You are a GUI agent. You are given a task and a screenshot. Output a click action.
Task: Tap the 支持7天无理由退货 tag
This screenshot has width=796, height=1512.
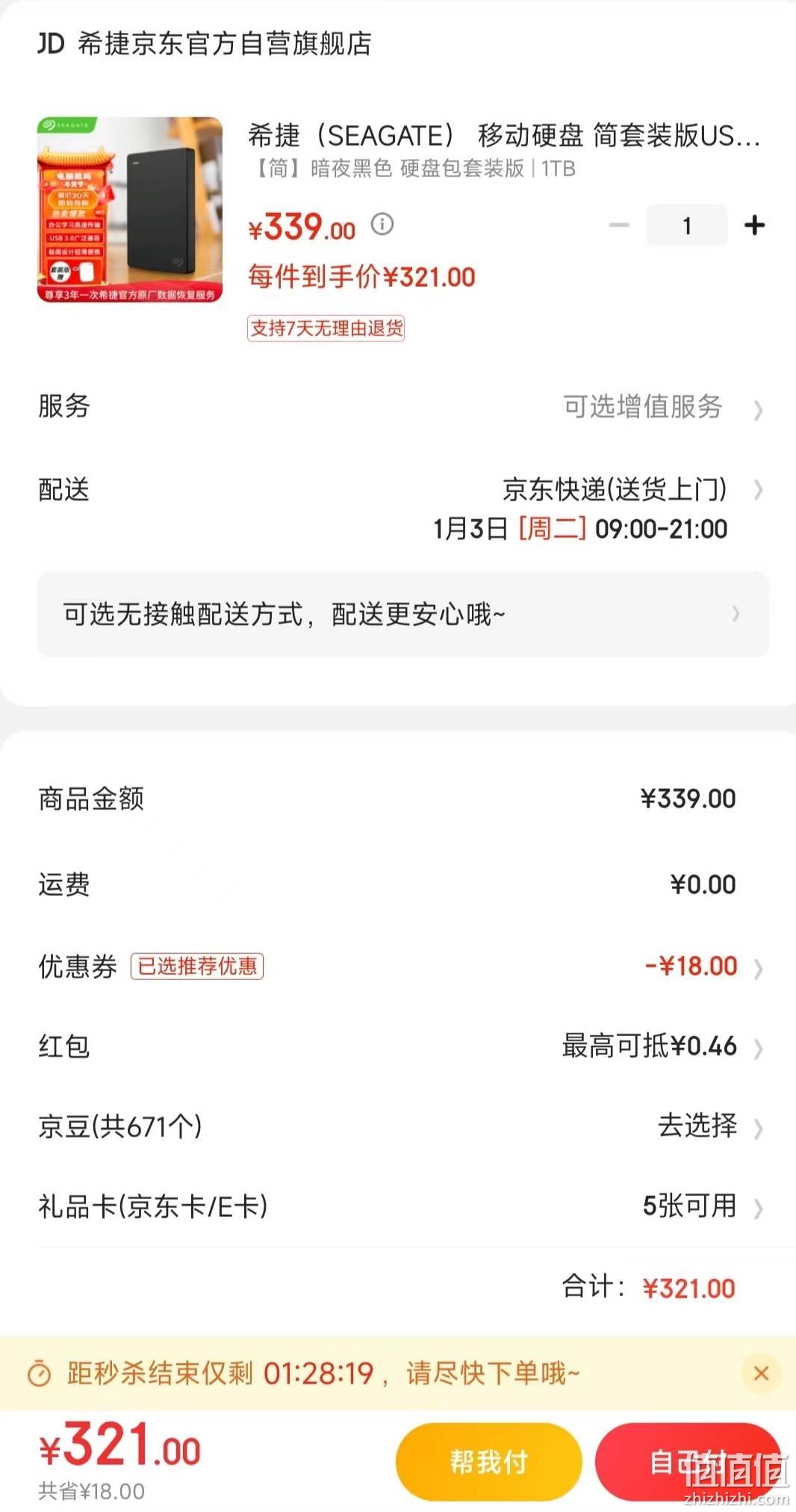point(326,328)
